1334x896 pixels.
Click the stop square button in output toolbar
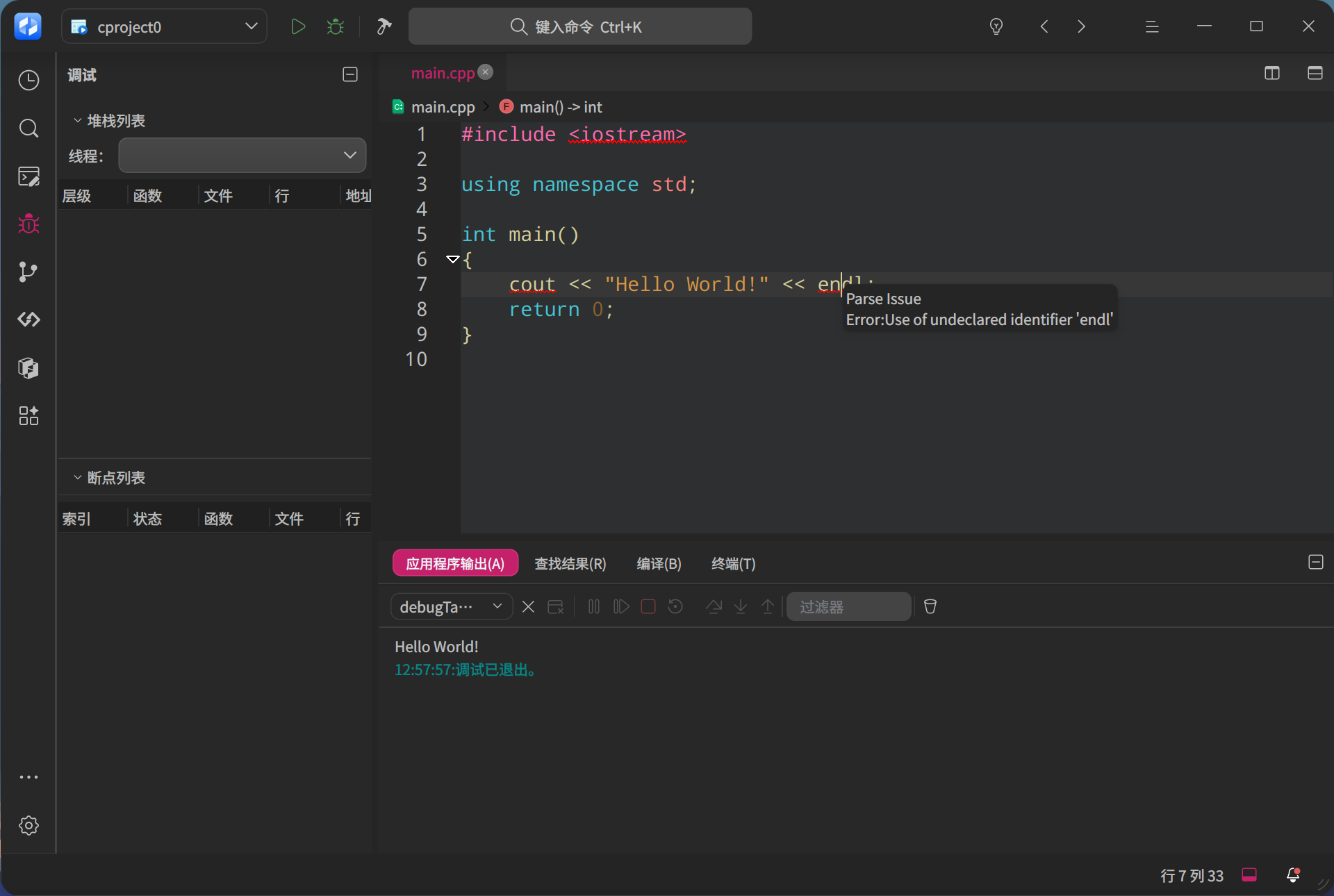[x=648, y=606]
